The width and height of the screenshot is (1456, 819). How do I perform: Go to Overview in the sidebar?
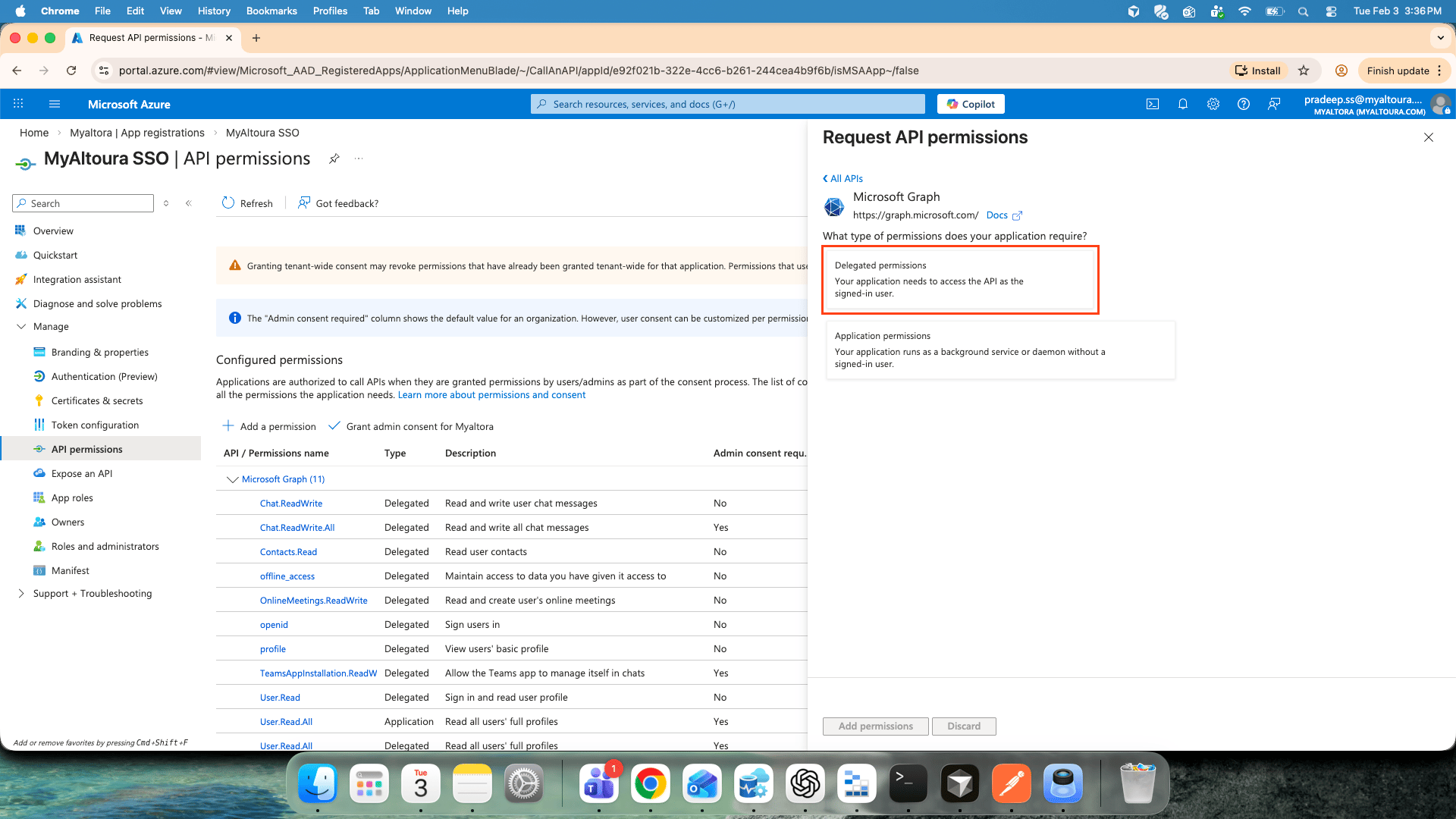[x=53, y=231]
